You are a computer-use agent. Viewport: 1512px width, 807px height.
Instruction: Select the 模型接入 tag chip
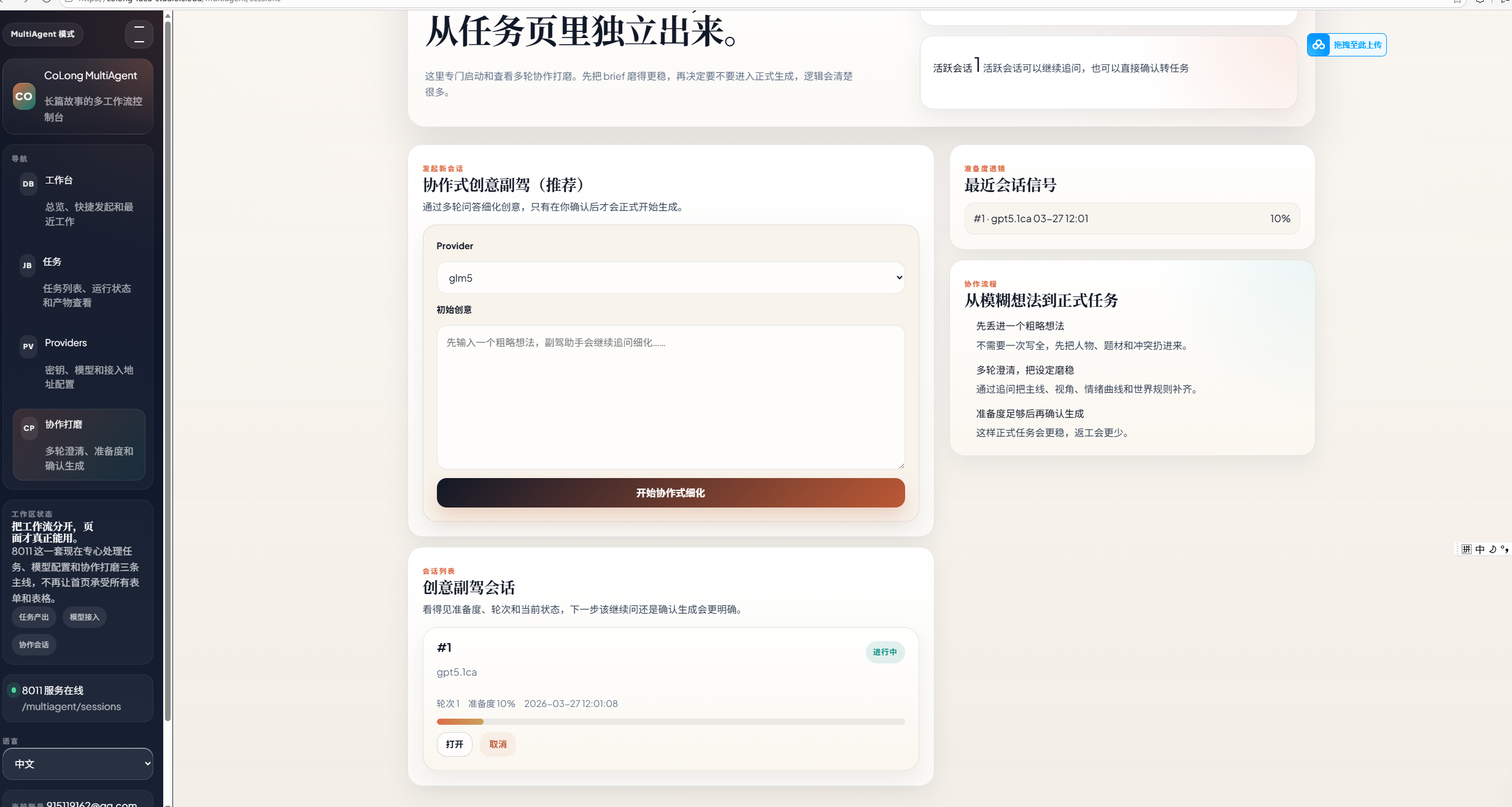84,617
